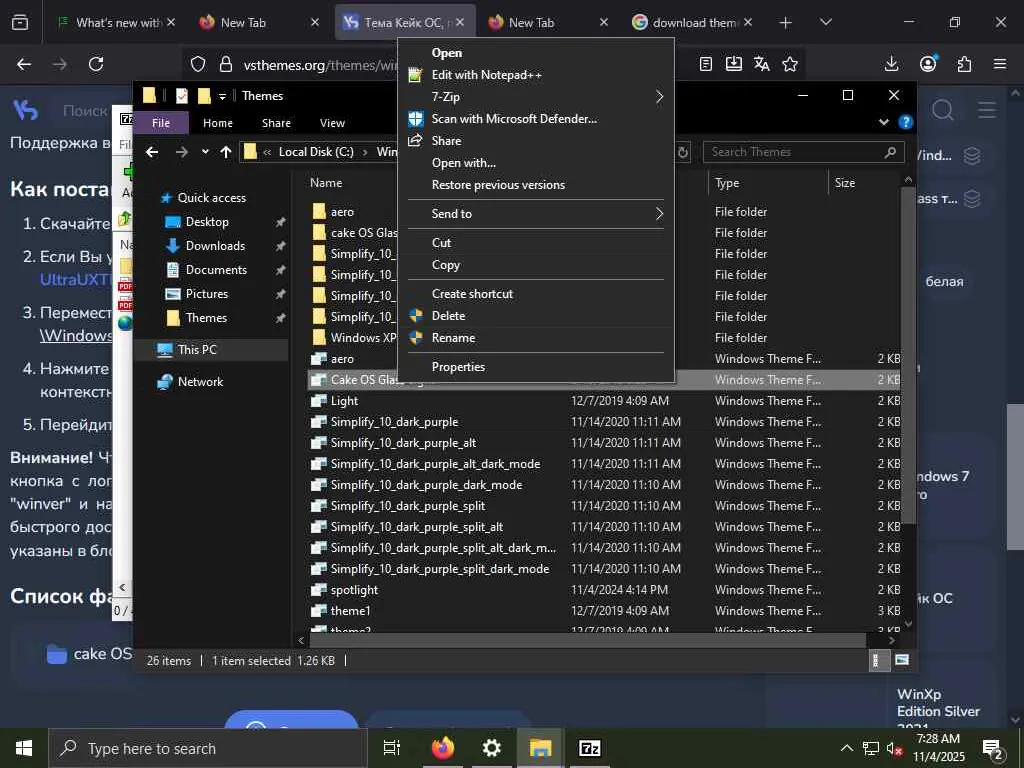Open the File tab in Explorer

tap(161, 123)
